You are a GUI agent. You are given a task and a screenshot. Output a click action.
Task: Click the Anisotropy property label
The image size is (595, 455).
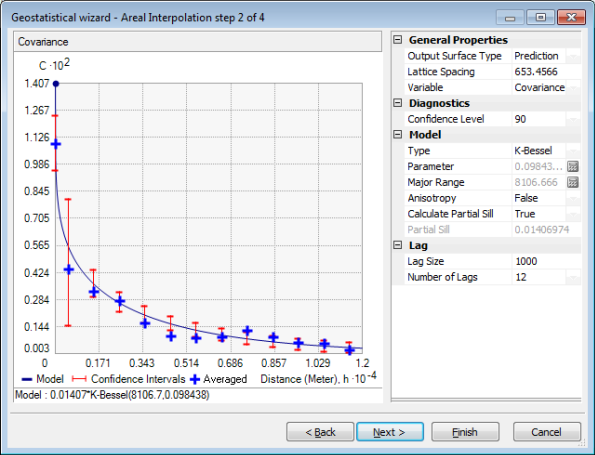coord(432,198)
